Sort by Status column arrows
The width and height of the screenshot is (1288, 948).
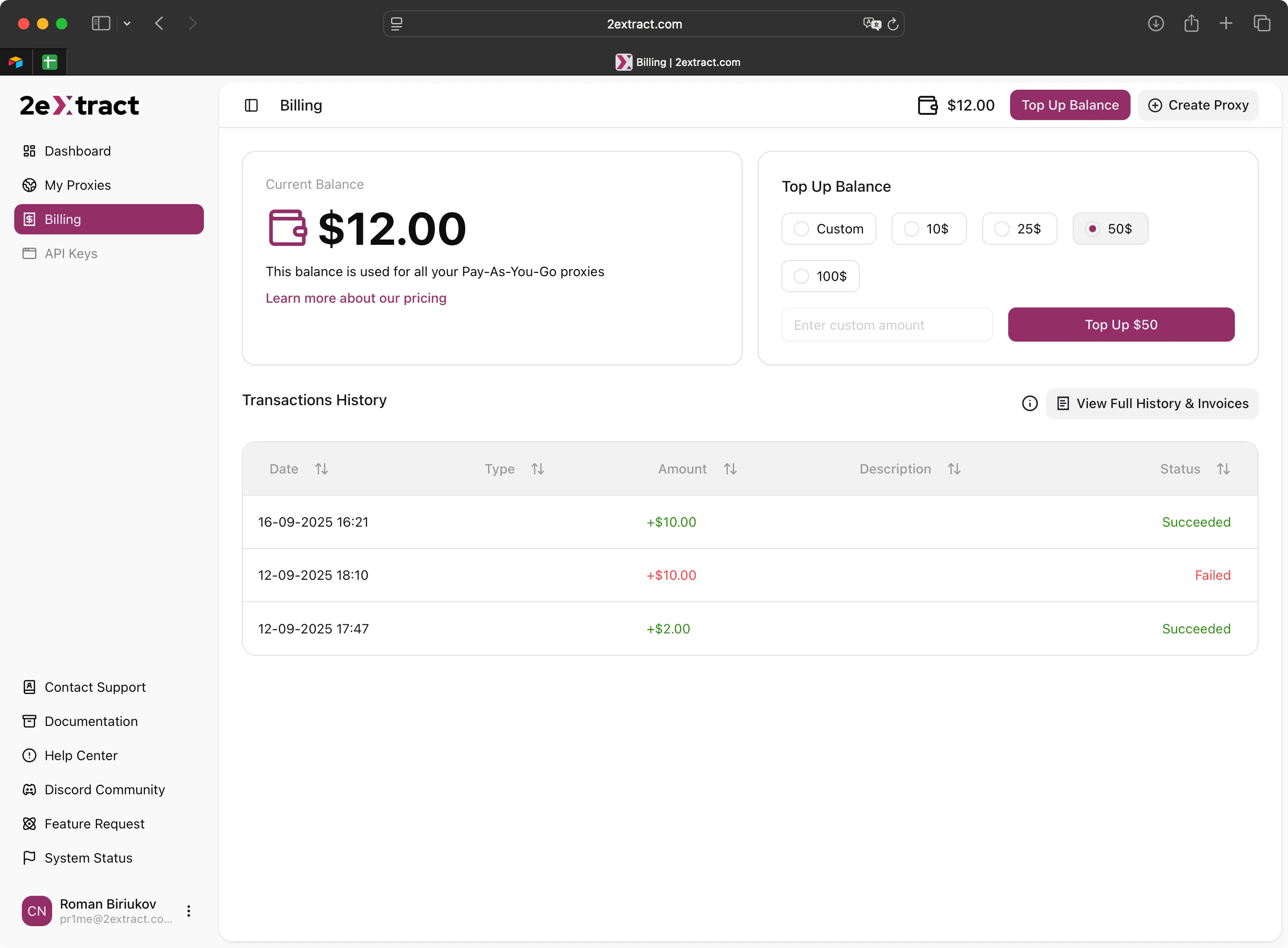(x=1223, y=469)
